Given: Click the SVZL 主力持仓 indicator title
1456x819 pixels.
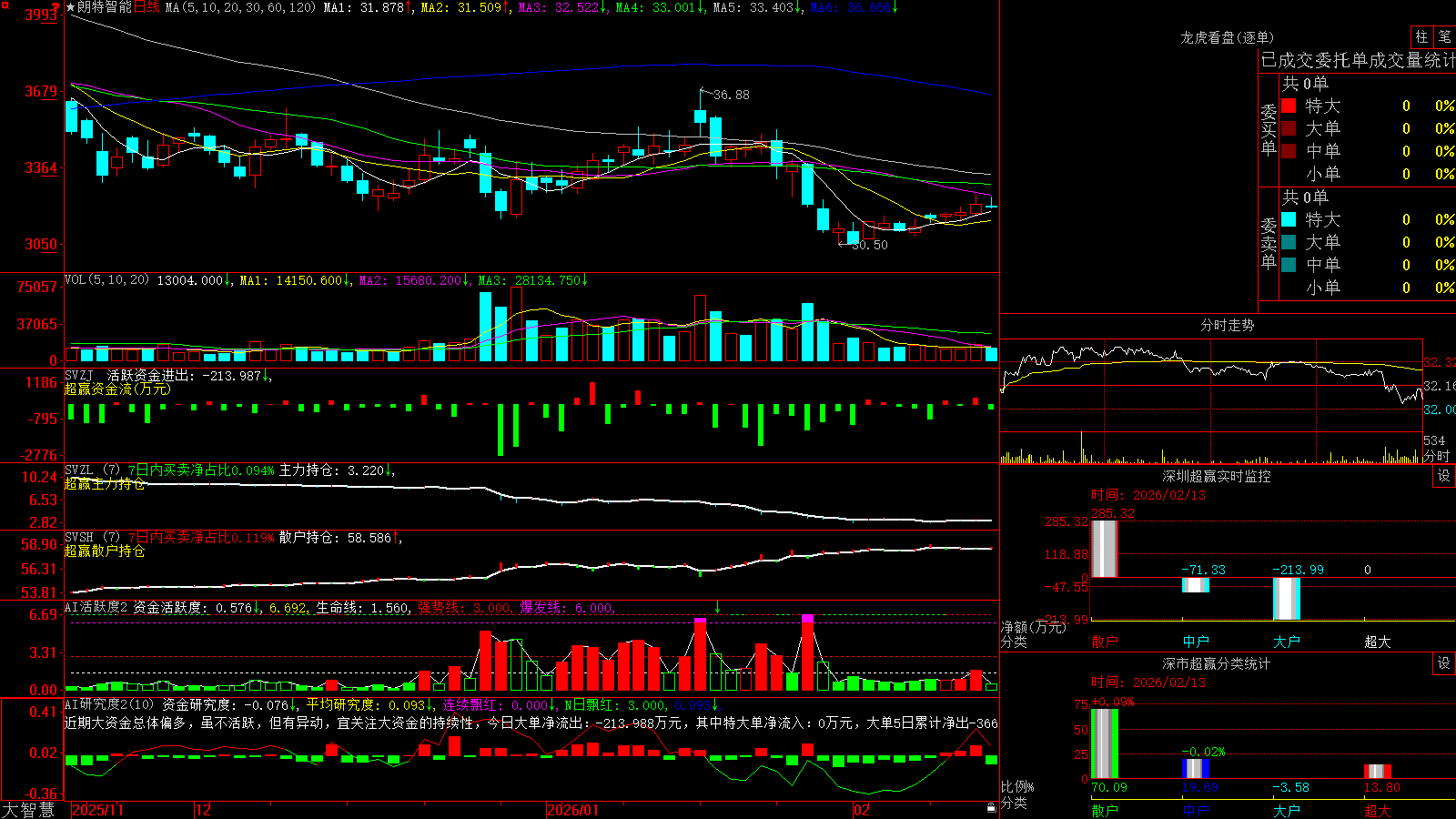Looking at the screenshot, I should click(x=229, y=470).
